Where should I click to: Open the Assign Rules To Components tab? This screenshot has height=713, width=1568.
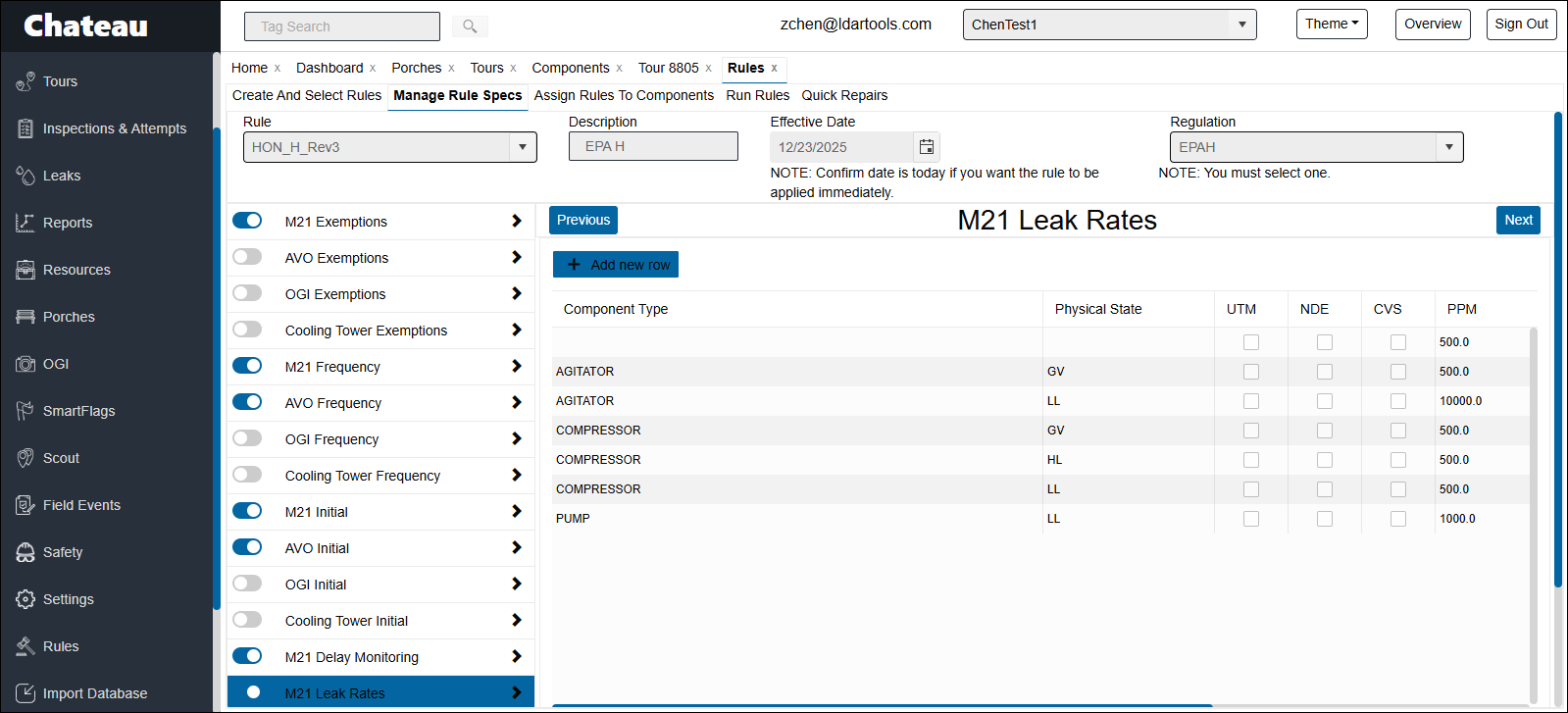pyautogui.click(x=624, y=95)
